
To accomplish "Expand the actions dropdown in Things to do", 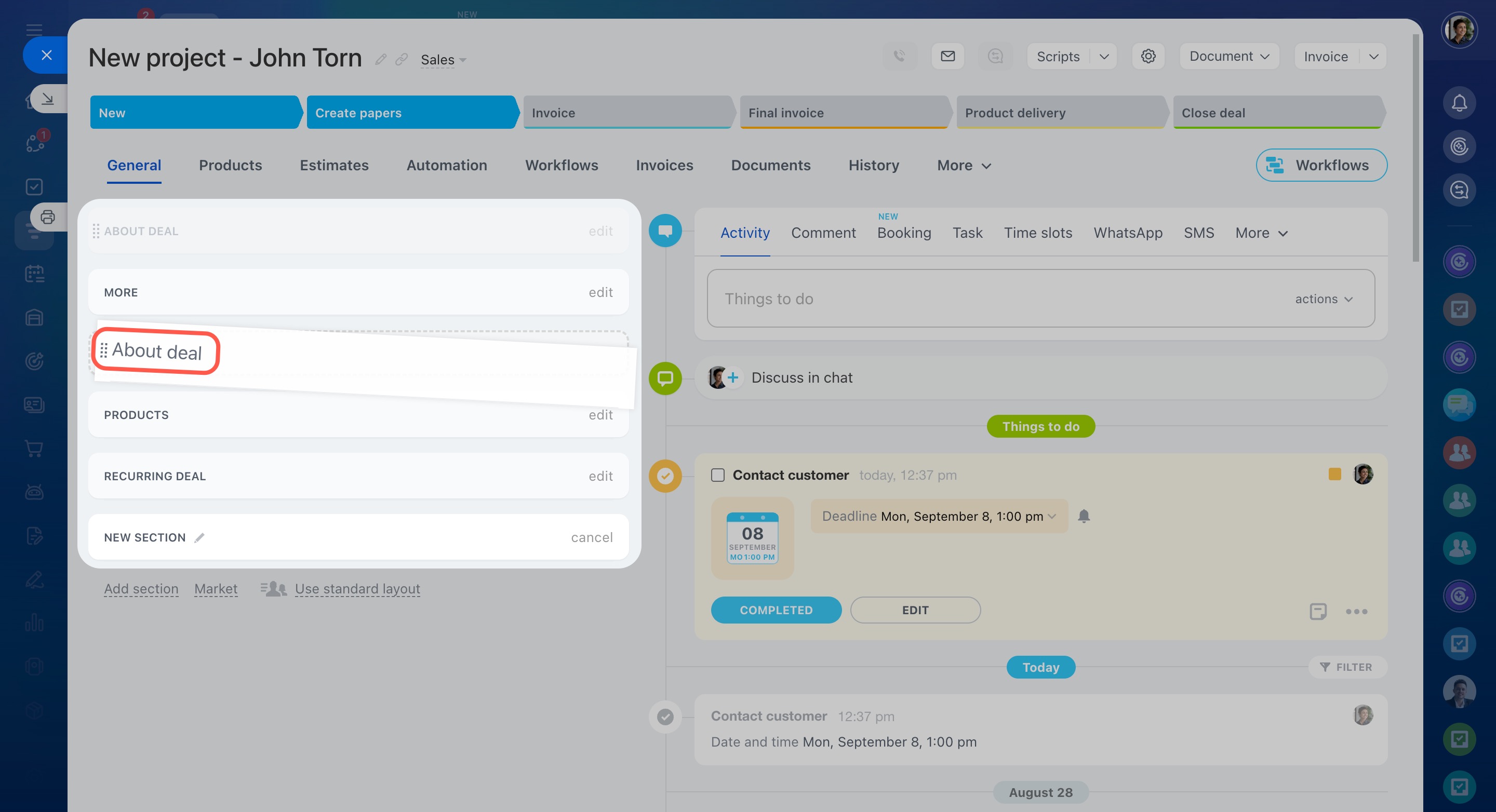I will click(1324, 299).
